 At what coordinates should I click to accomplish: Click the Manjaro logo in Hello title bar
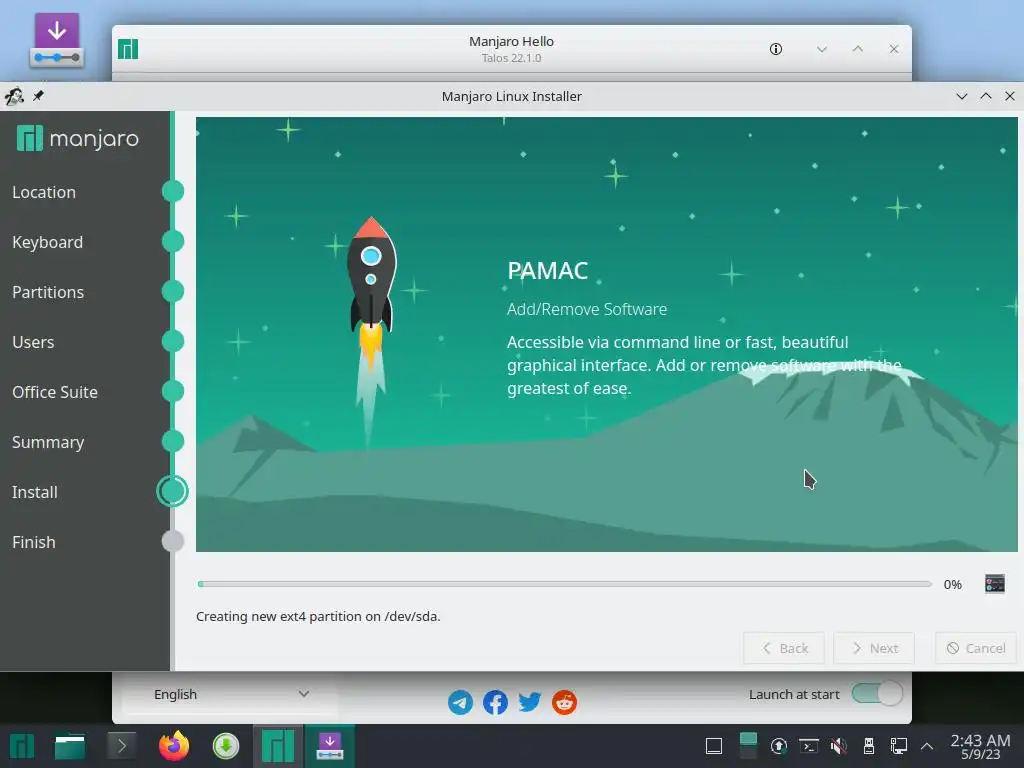pyautogui.click(x=128, y=49)
